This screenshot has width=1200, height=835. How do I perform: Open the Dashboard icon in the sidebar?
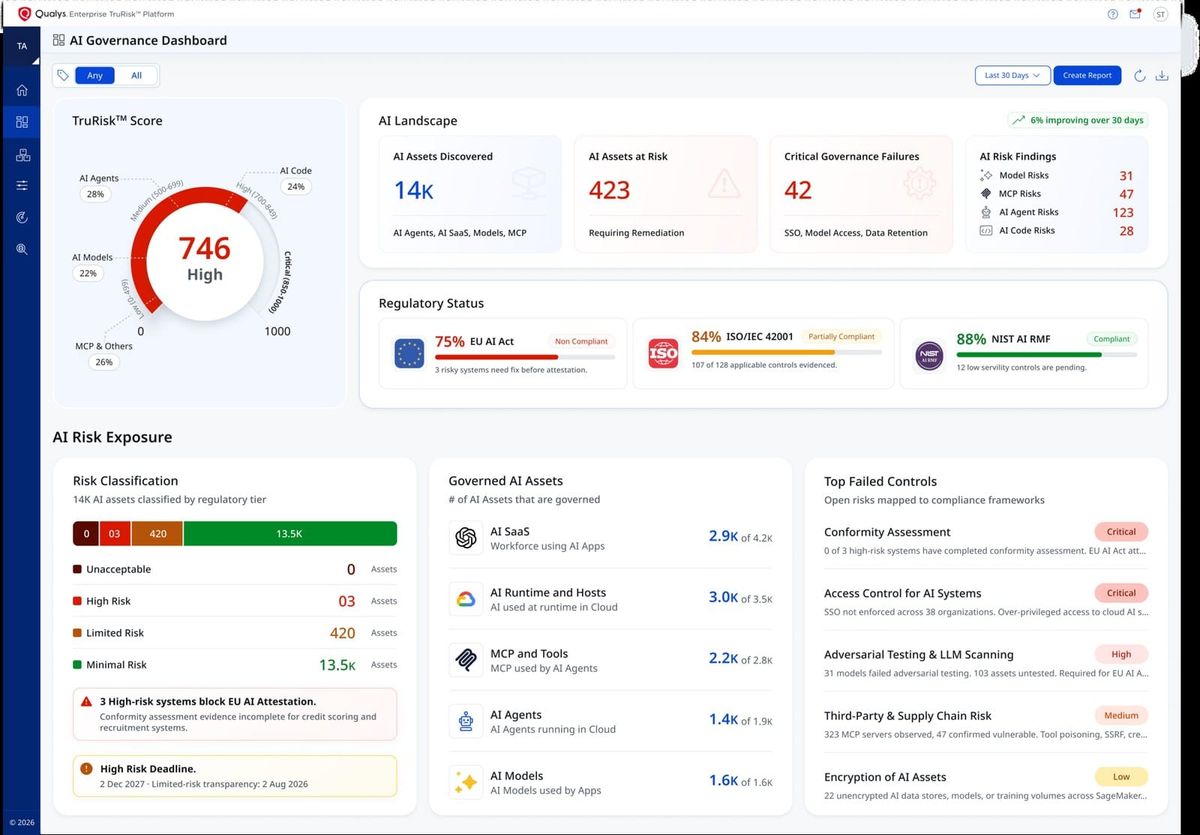point(21,122)
